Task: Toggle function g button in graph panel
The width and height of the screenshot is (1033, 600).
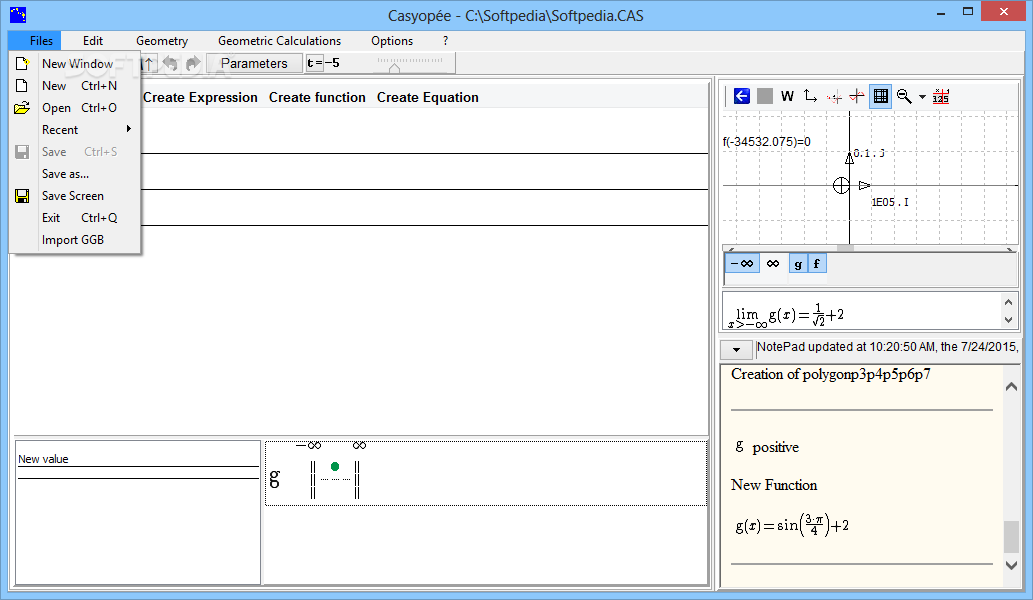Action: tap(798, 263)
